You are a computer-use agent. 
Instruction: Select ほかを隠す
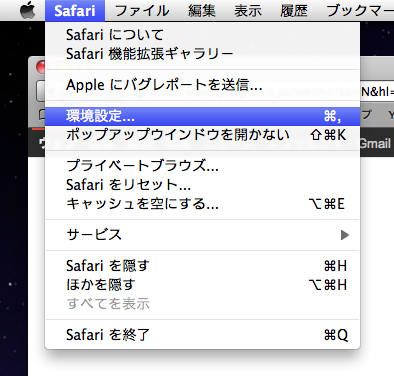point(202,285)
